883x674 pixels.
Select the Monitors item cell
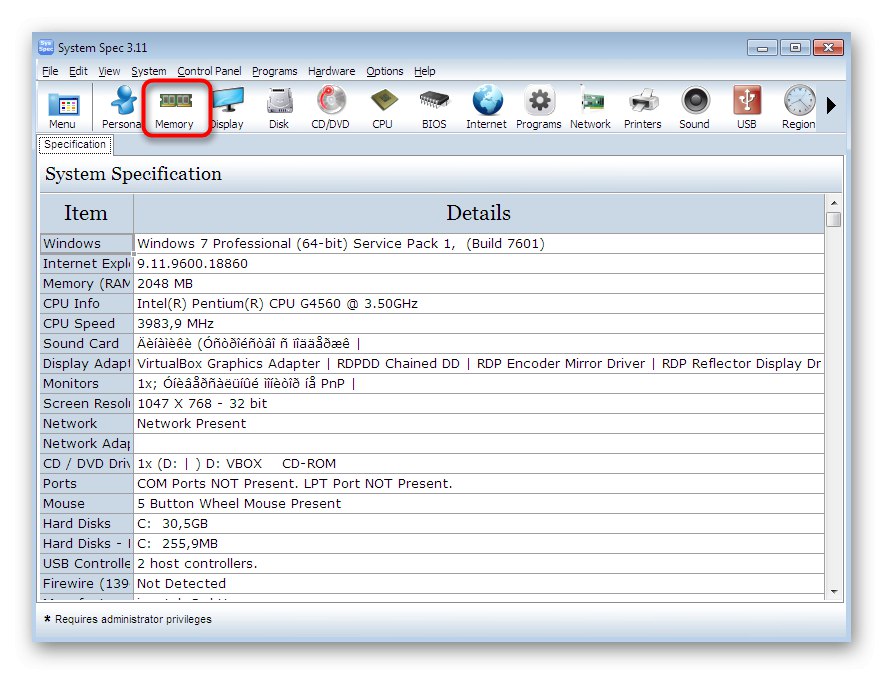[86, 383]
